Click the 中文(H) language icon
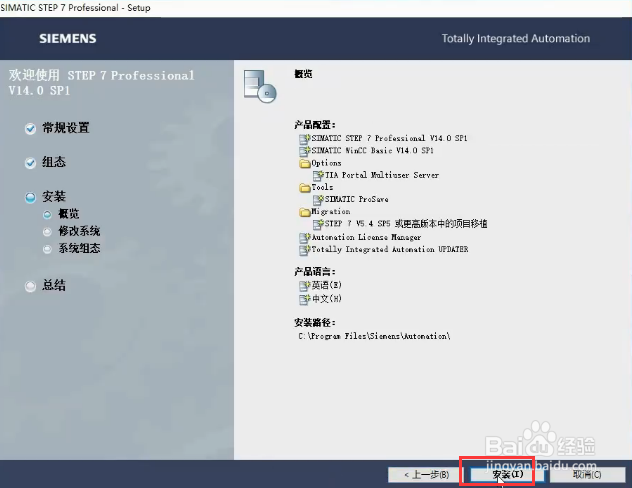This screenshot has width=632, height=488. coord(305,299)
